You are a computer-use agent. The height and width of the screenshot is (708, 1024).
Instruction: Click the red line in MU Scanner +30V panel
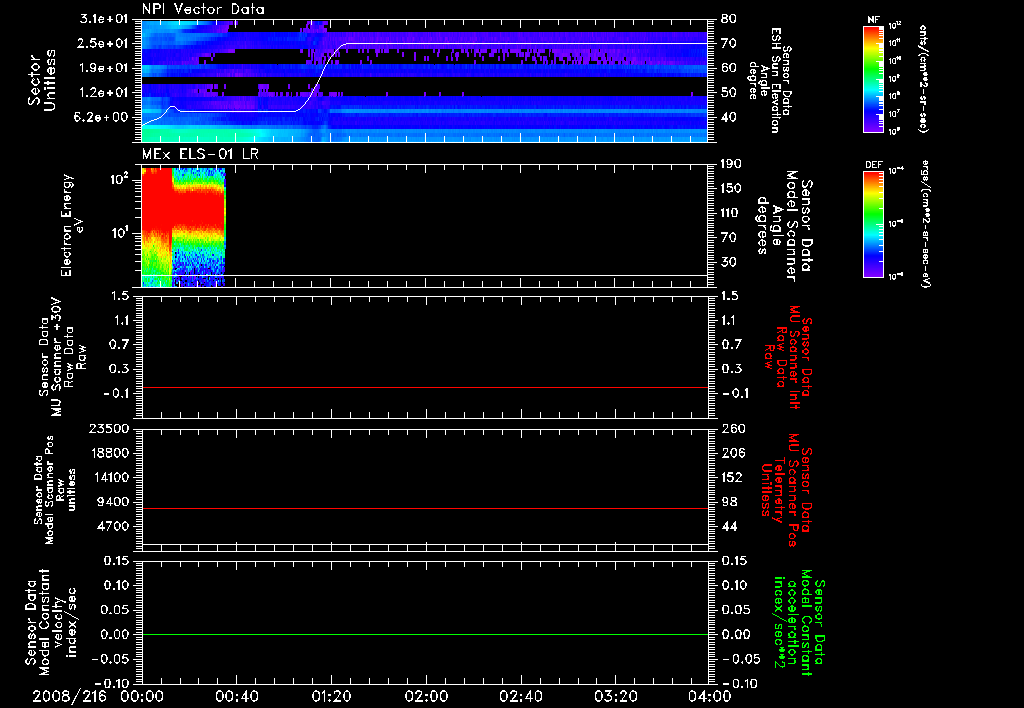424,388
